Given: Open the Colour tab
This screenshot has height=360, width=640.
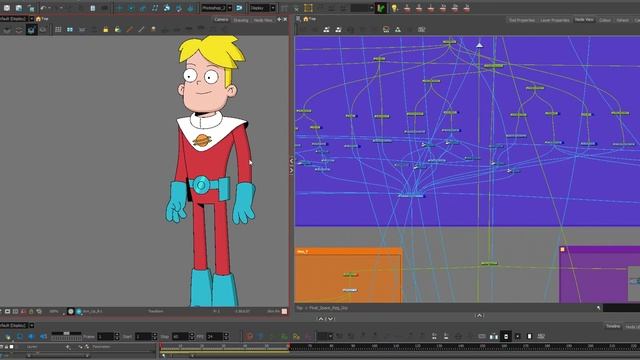Looking at the screenshot, I should click(x=605, y=20).
